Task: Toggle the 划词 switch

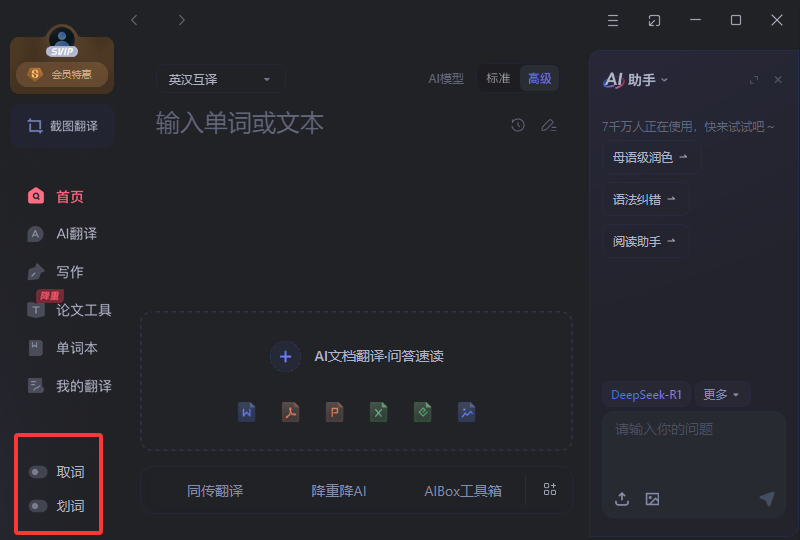Action: pos(39,506)
